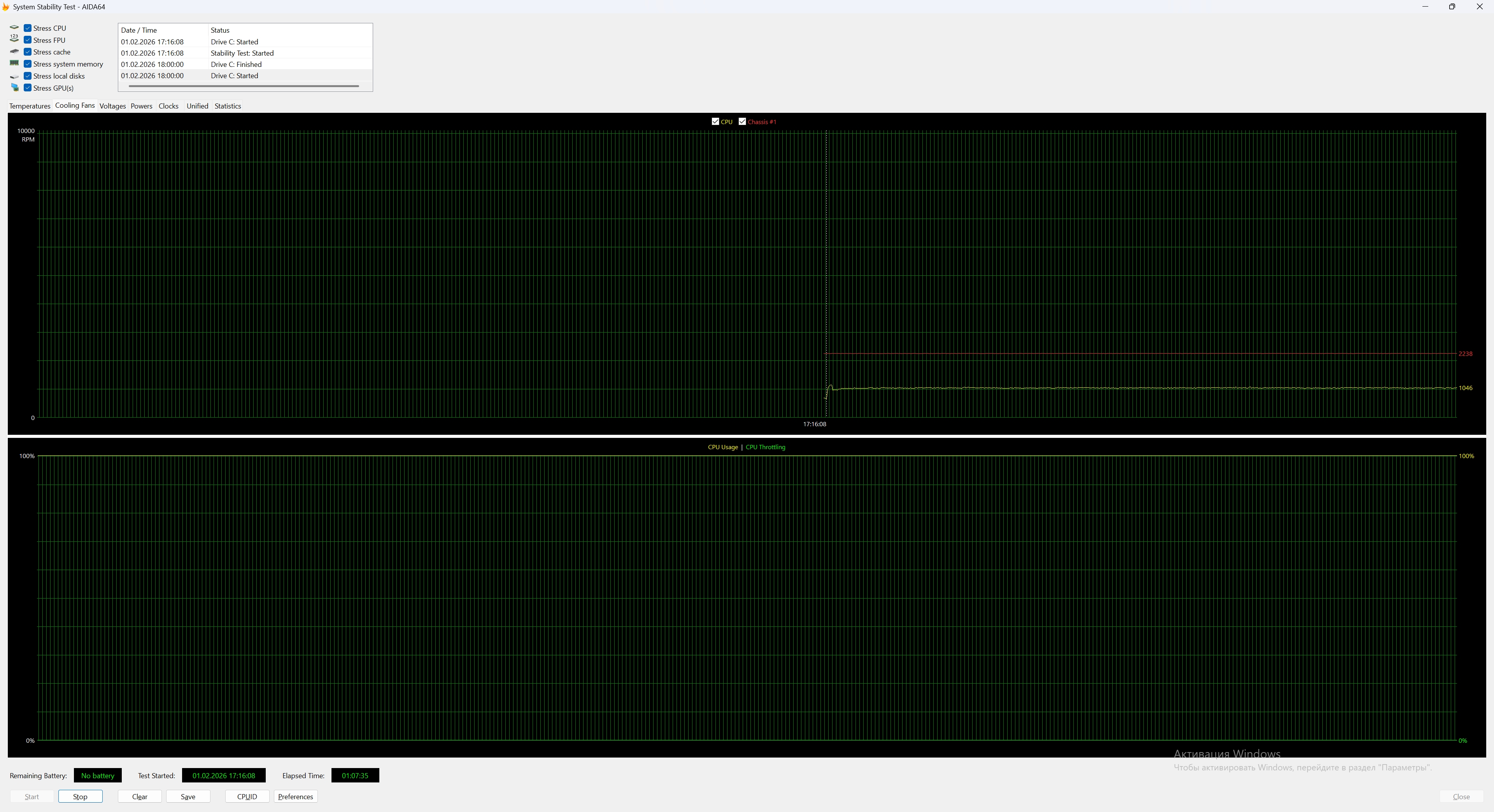Click the Stress system memory RAM icon

14,63
